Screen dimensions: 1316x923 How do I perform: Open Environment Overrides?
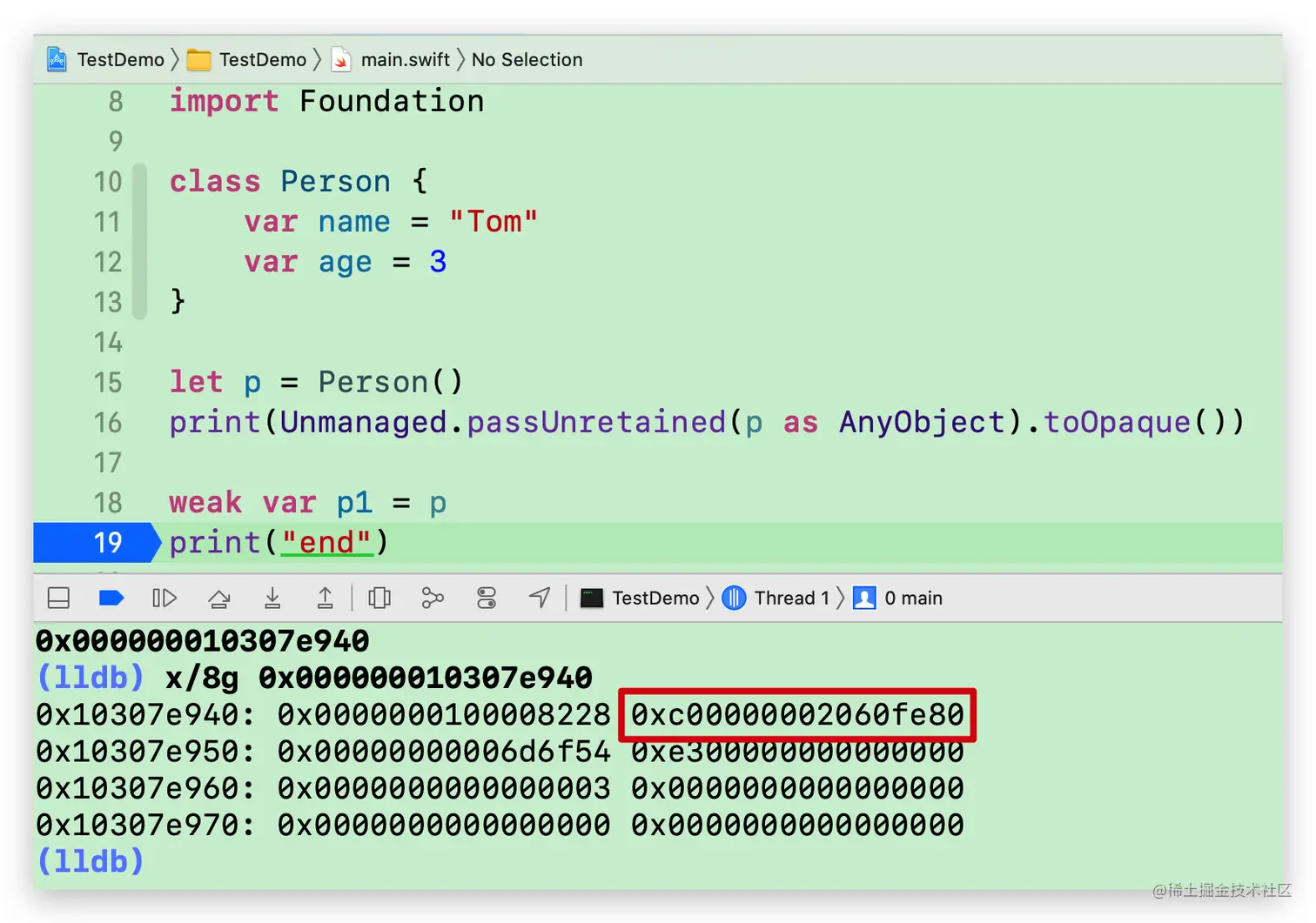[487, 598]
